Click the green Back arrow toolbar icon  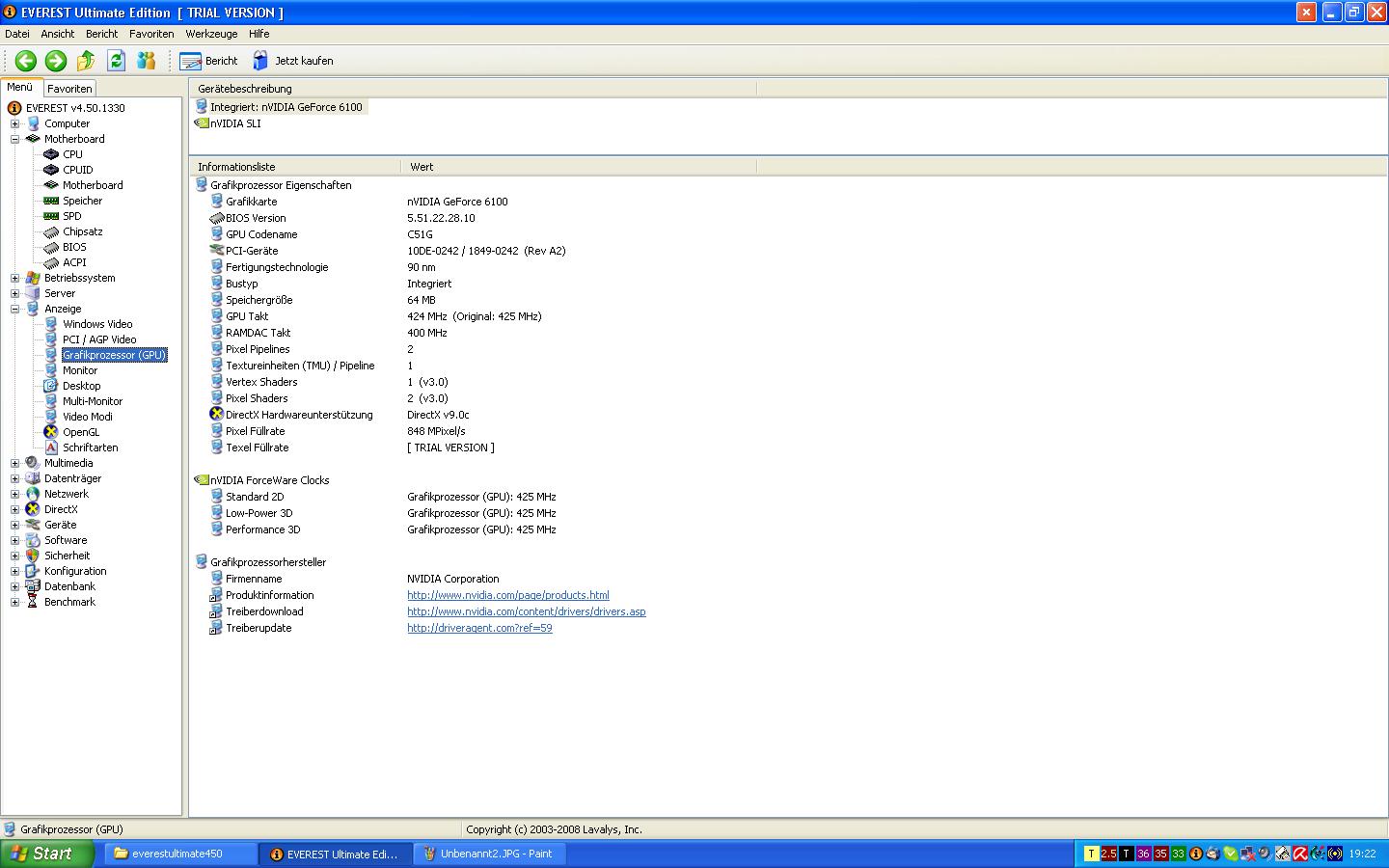(26, 61)
